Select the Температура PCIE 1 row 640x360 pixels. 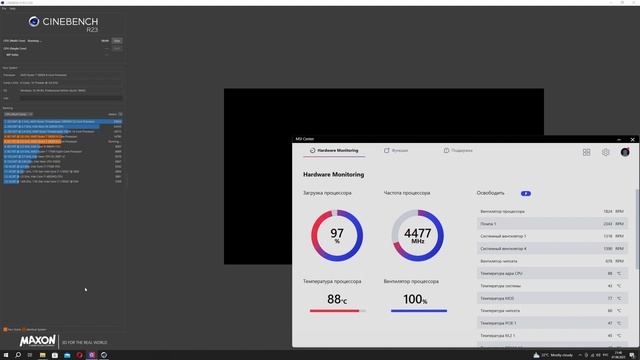[x=552, y=323]
